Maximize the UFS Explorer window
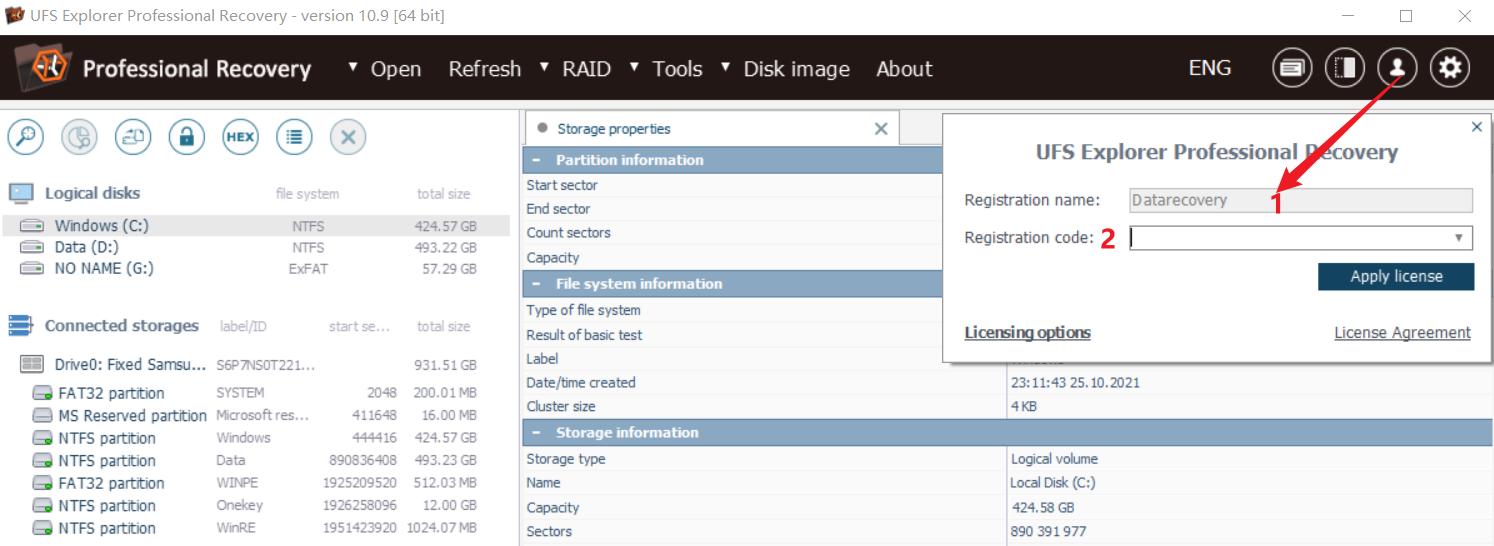The height and width of the screenshot is (546, 1494). 1406,16
